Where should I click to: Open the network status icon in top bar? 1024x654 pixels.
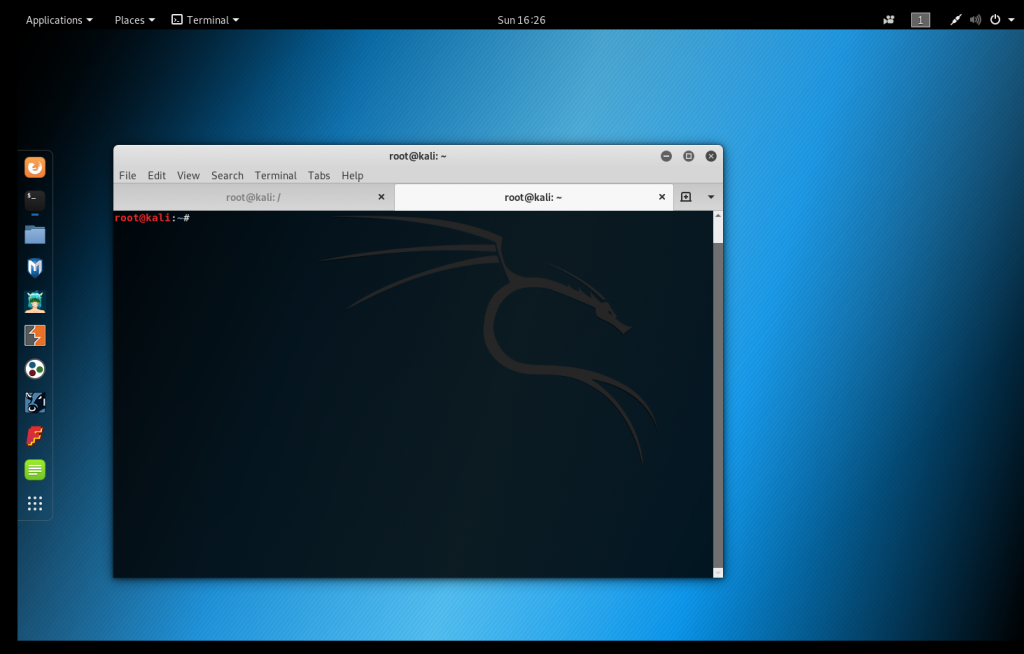(x=955, y=20)
